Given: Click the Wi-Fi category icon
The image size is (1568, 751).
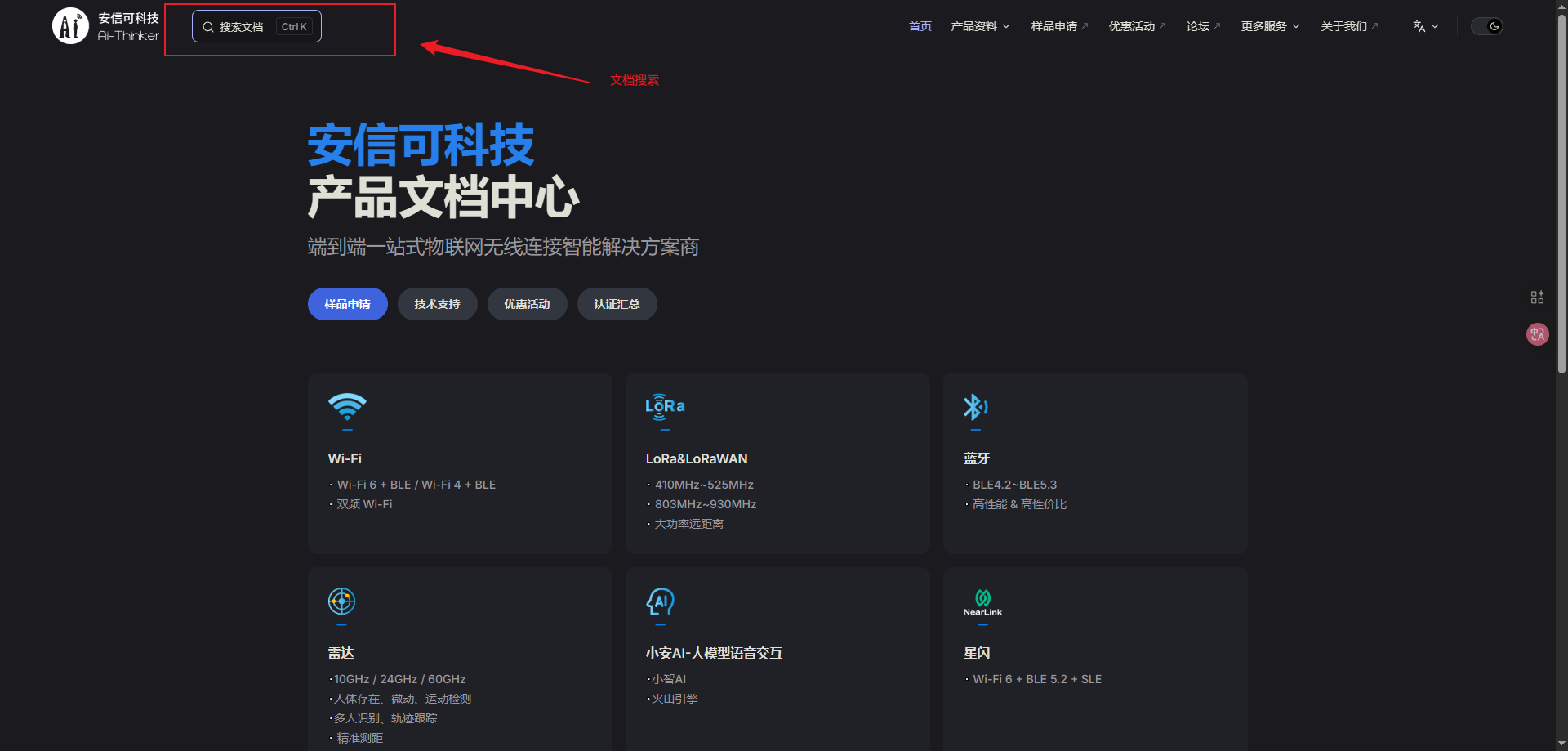Looking at the screenshot, I should (x=347, y=406).
